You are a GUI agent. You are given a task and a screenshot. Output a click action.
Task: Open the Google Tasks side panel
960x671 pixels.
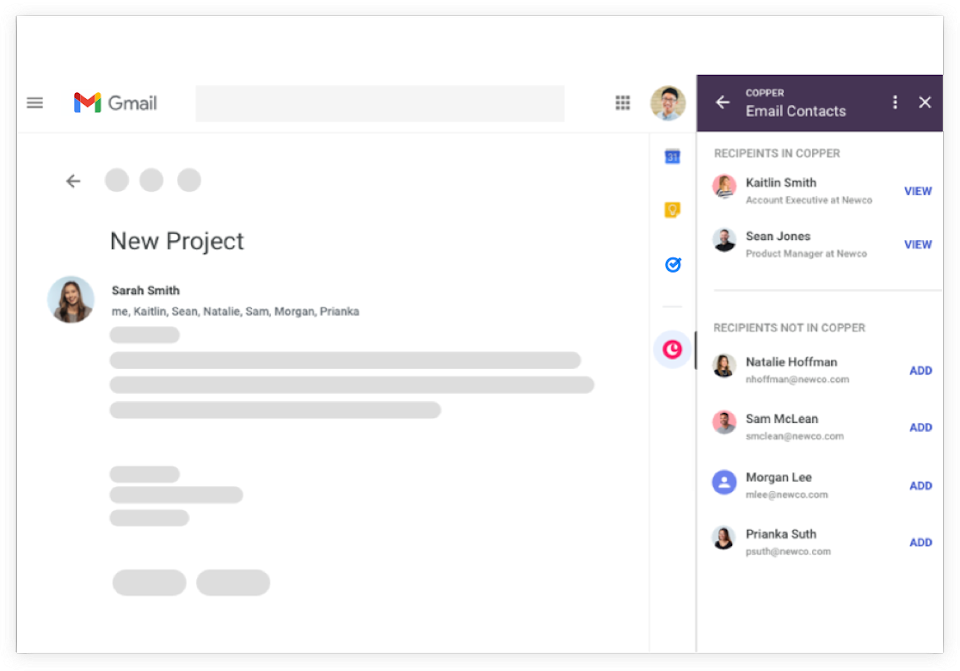(x=672, y=264)
